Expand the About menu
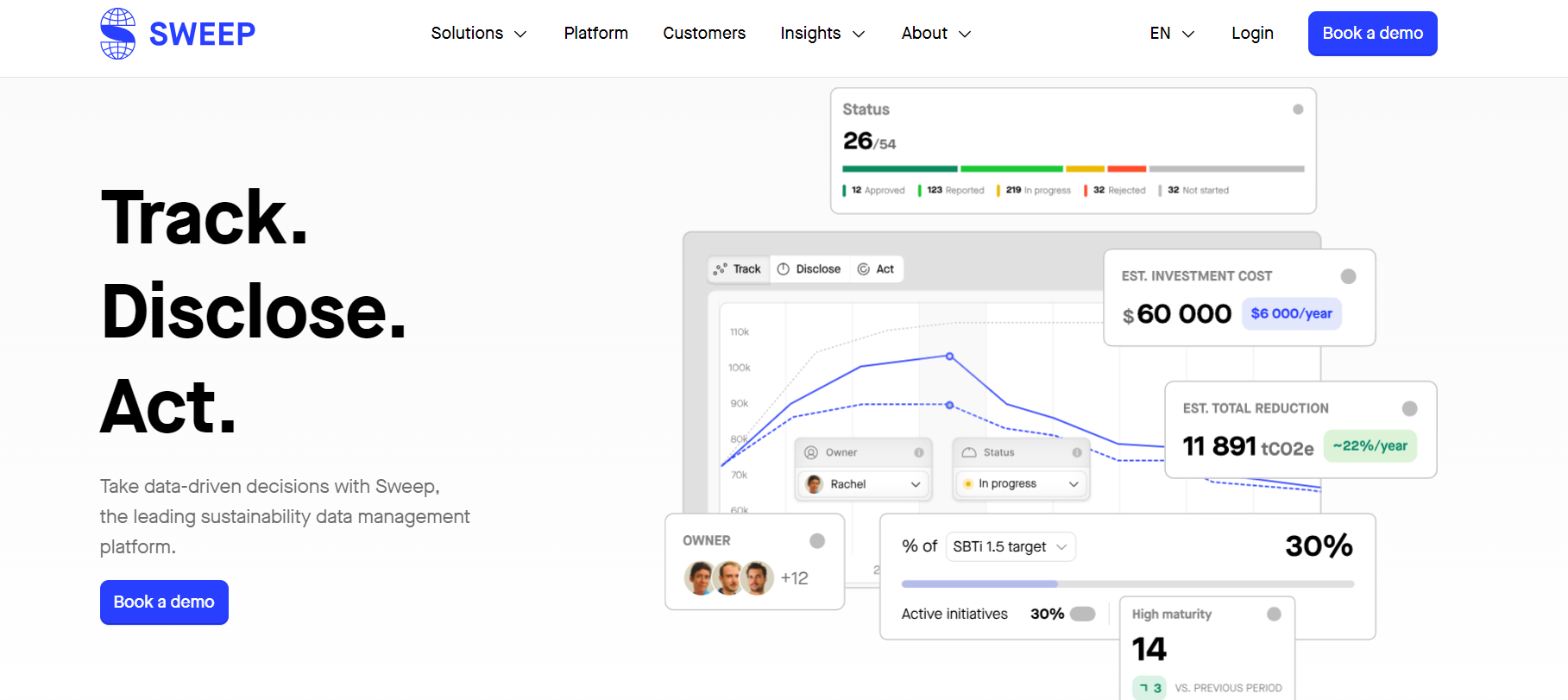The height and width of the screenshot is (700, 1568). coord(936,34)
